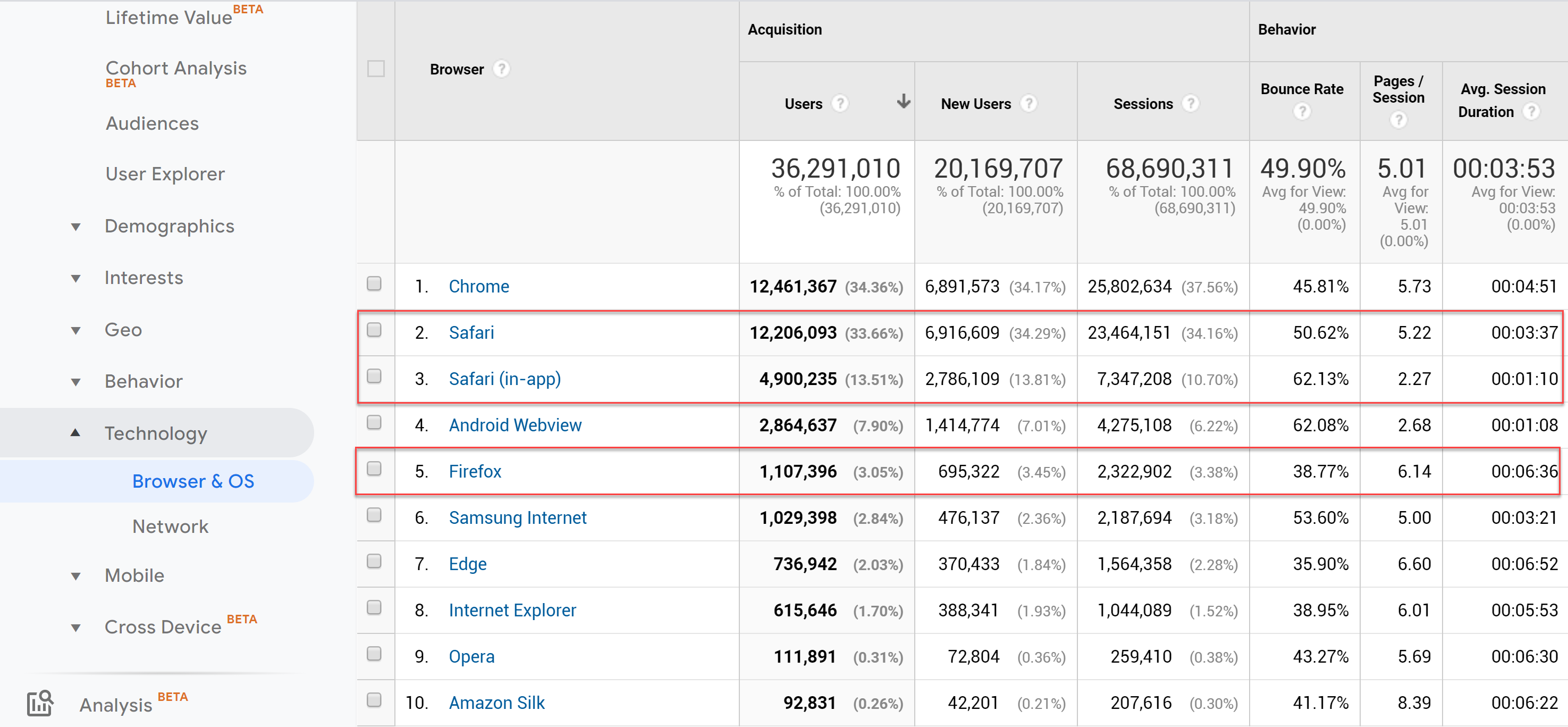1568x727 pixels.
Task: Open the Android Webview link
Action: (x=515, y=425)
